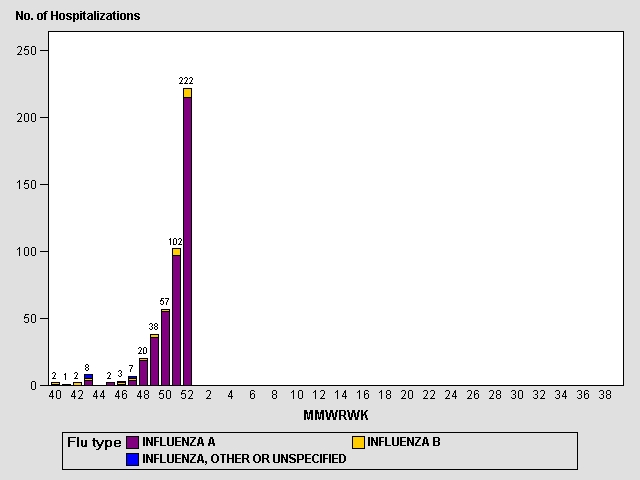Click the week 38 x-axis tick label
The width and height of the screenshot is (640, 480).
click(x=605, y=396)
